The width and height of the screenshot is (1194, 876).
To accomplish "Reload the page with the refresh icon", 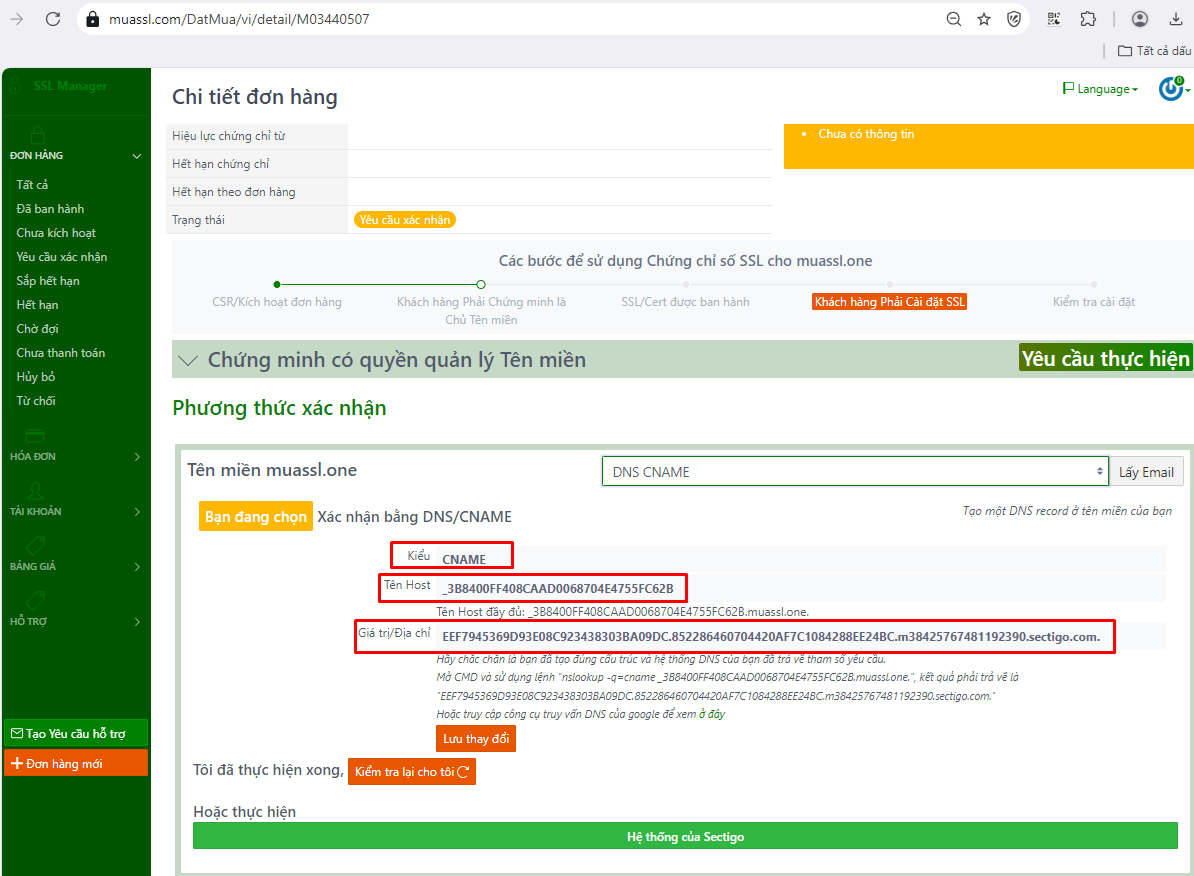I will point(53,19).
